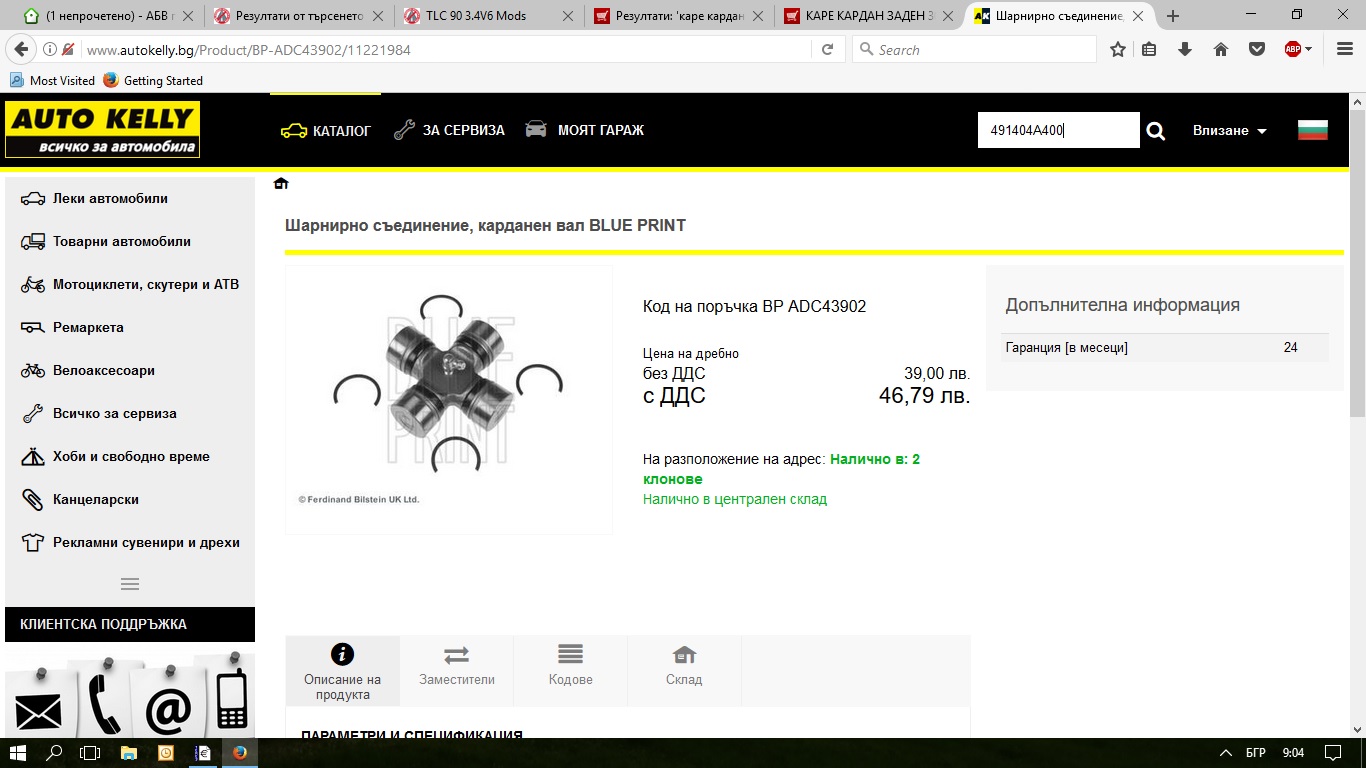Select the Описание на продукта tab
1366x768 pixels.
342,671
